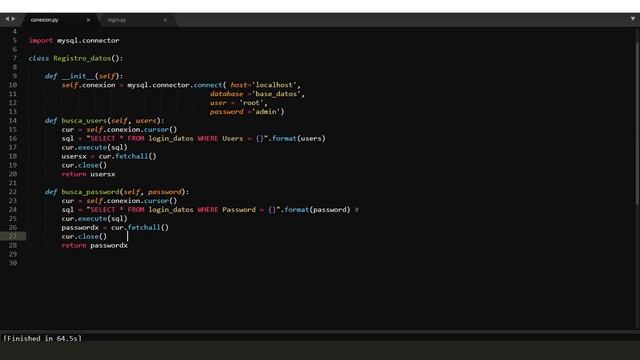Click SELECT query with 'WHERE Password'
The image size is (640, 360).
(x=206, y=210)
